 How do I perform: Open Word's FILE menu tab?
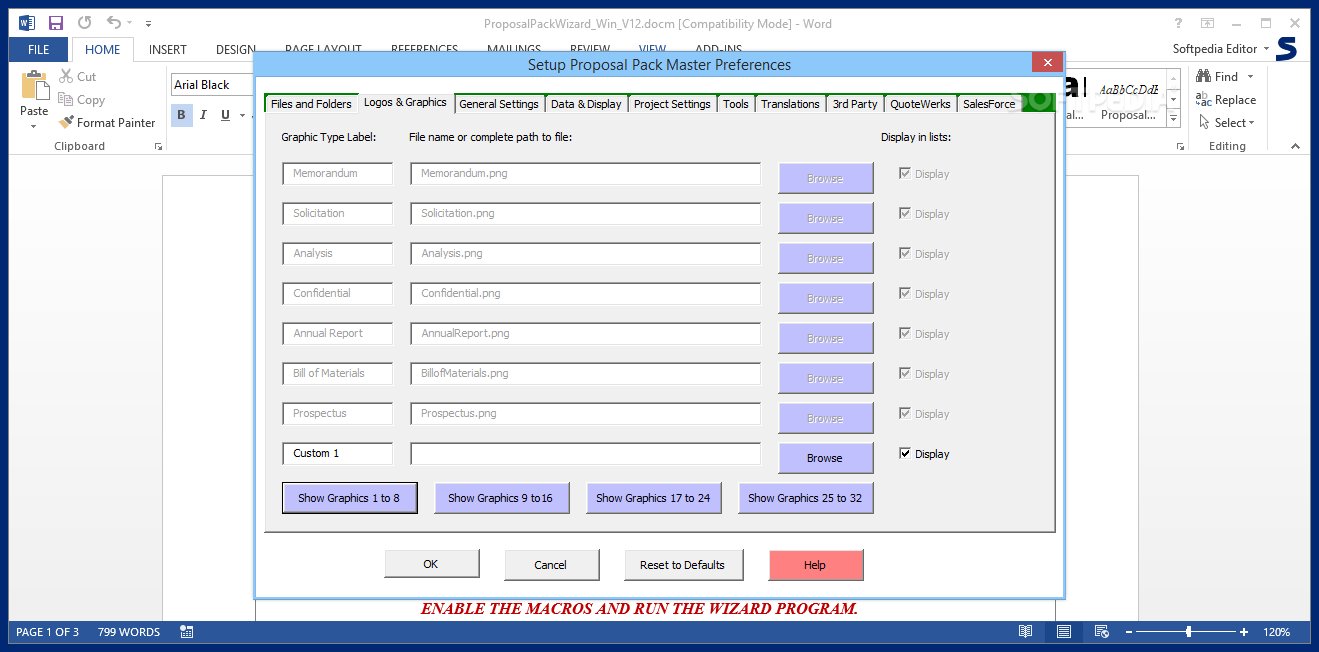click(39, 49)
